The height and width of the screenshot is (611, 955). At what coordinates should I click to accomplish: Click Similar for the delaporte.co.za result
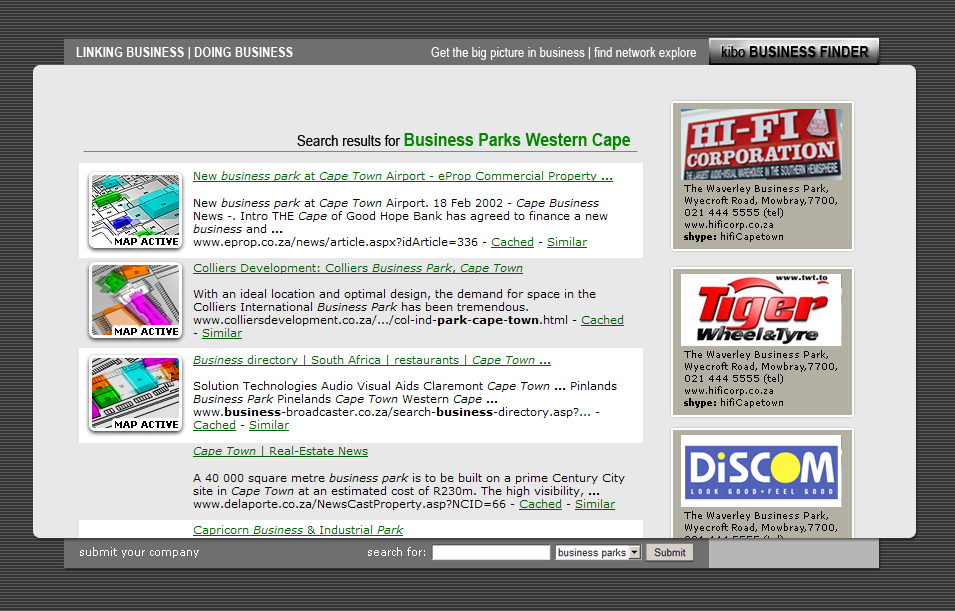coord(594,504)
